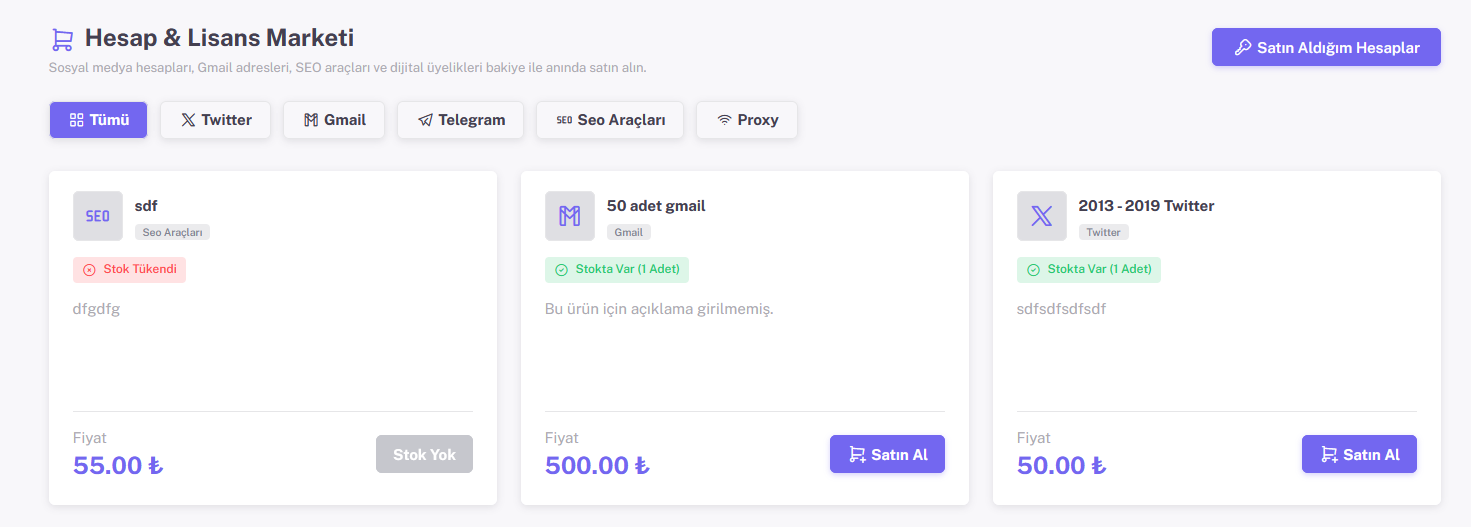Buy the 50 adet gmail product

(x=887, y=454)
